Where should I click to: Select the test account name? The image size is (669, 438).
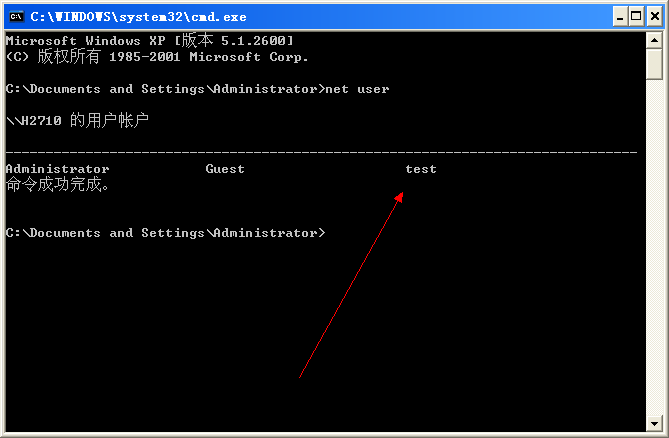(x=421, y=169)
